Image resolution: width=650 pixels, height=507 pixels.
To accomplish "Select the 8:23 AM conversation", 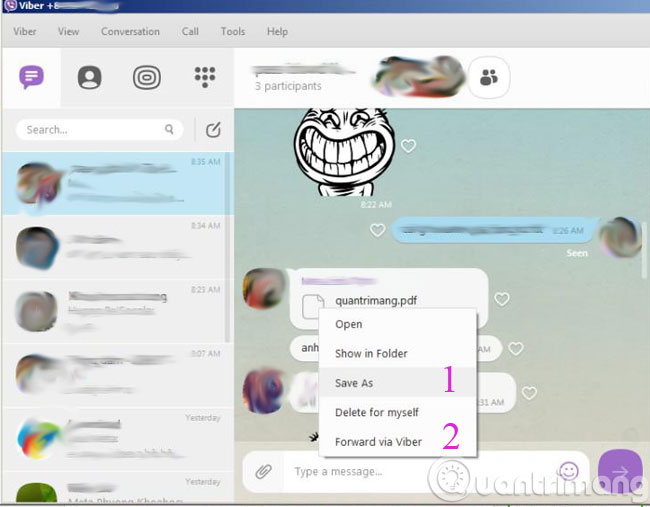I will coord(114,311).
